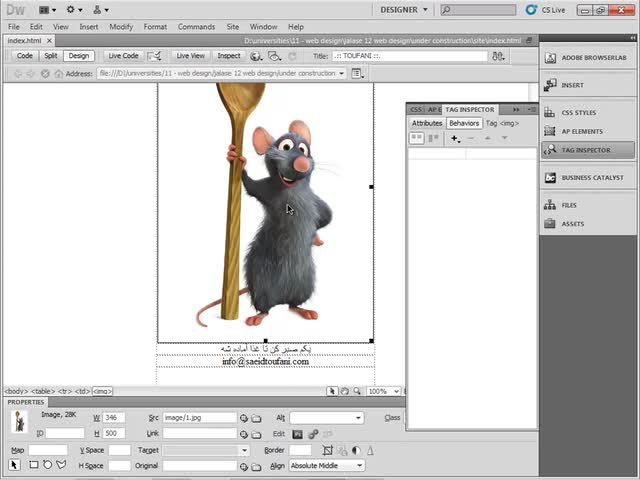Toggle Live Code mode
This screenshot has height=480, width=640.
click(123, 56)
